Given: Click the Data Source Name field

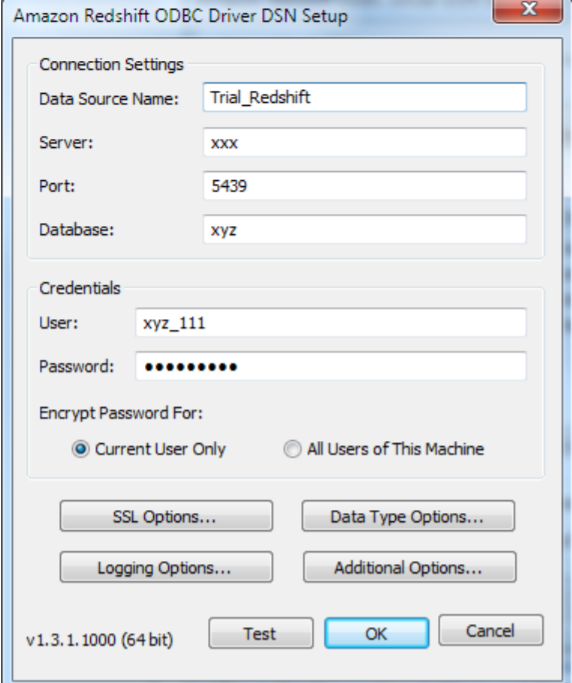Looking at the screenshot, I should click(365, 97).
